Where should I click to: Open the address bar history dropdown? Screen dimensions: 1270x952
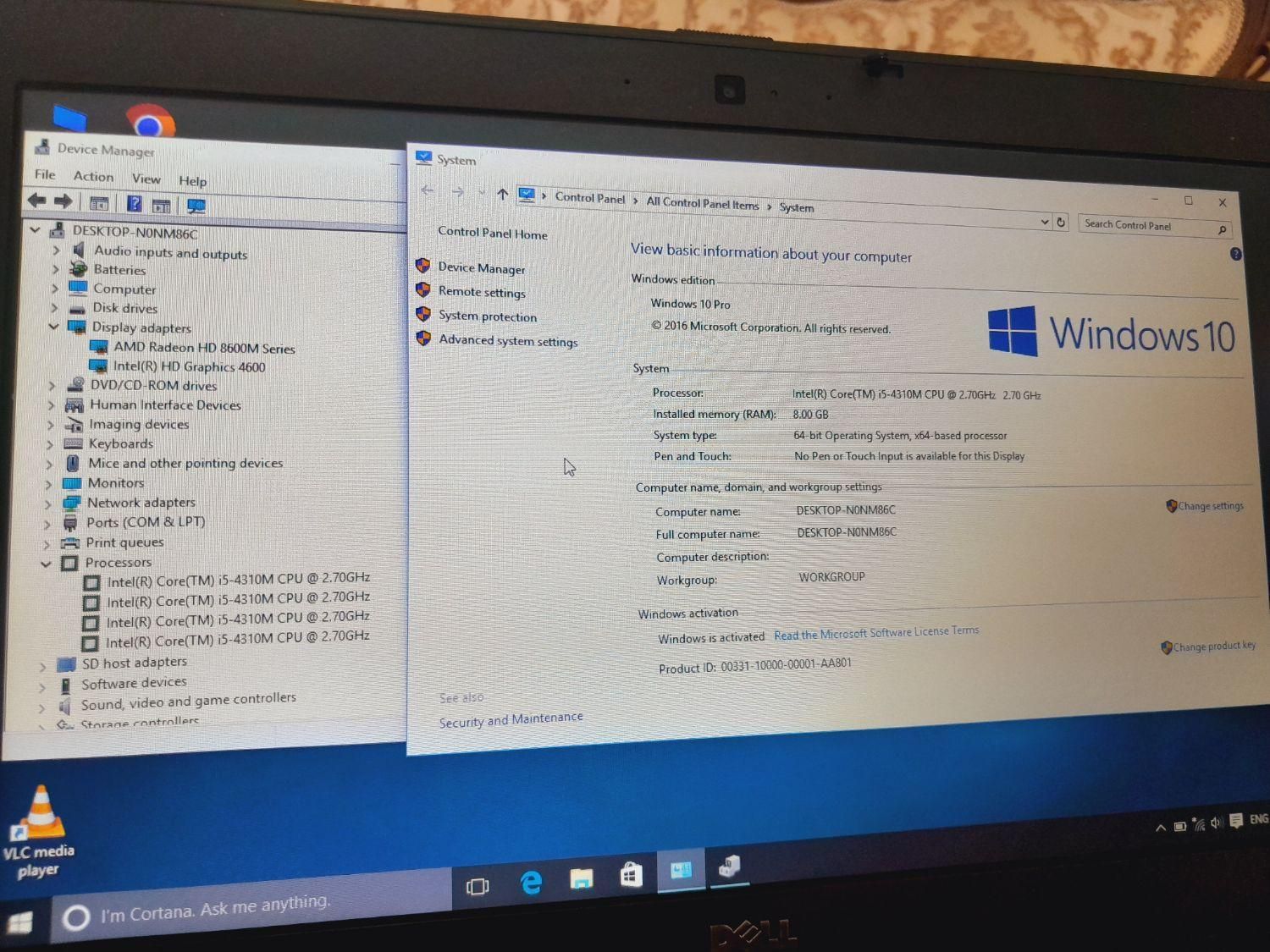click(1044, 221)
